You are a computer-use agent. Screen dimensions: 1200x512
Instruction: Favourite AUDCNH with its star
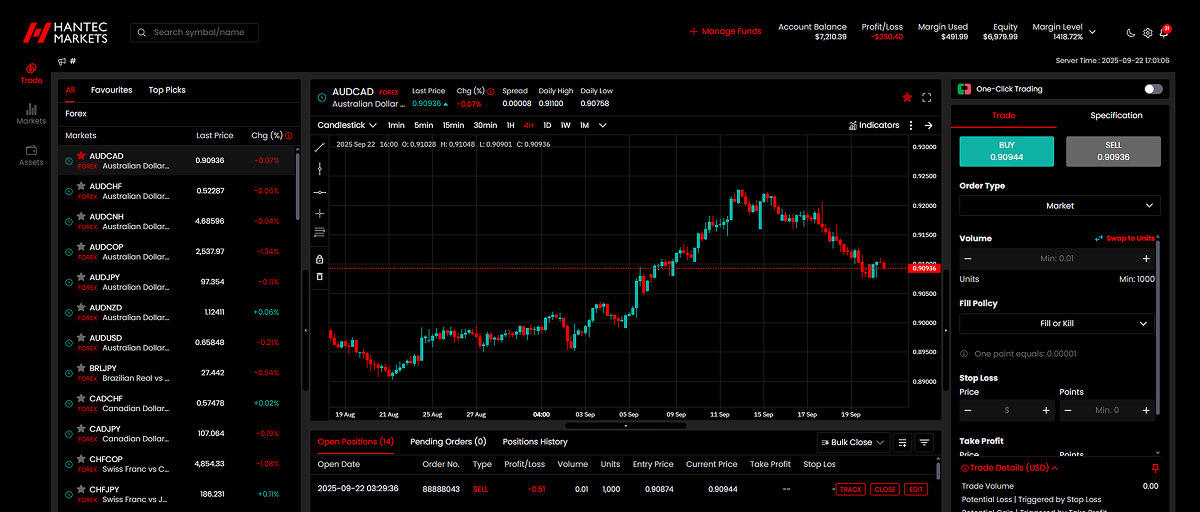(x=81, y=216)
